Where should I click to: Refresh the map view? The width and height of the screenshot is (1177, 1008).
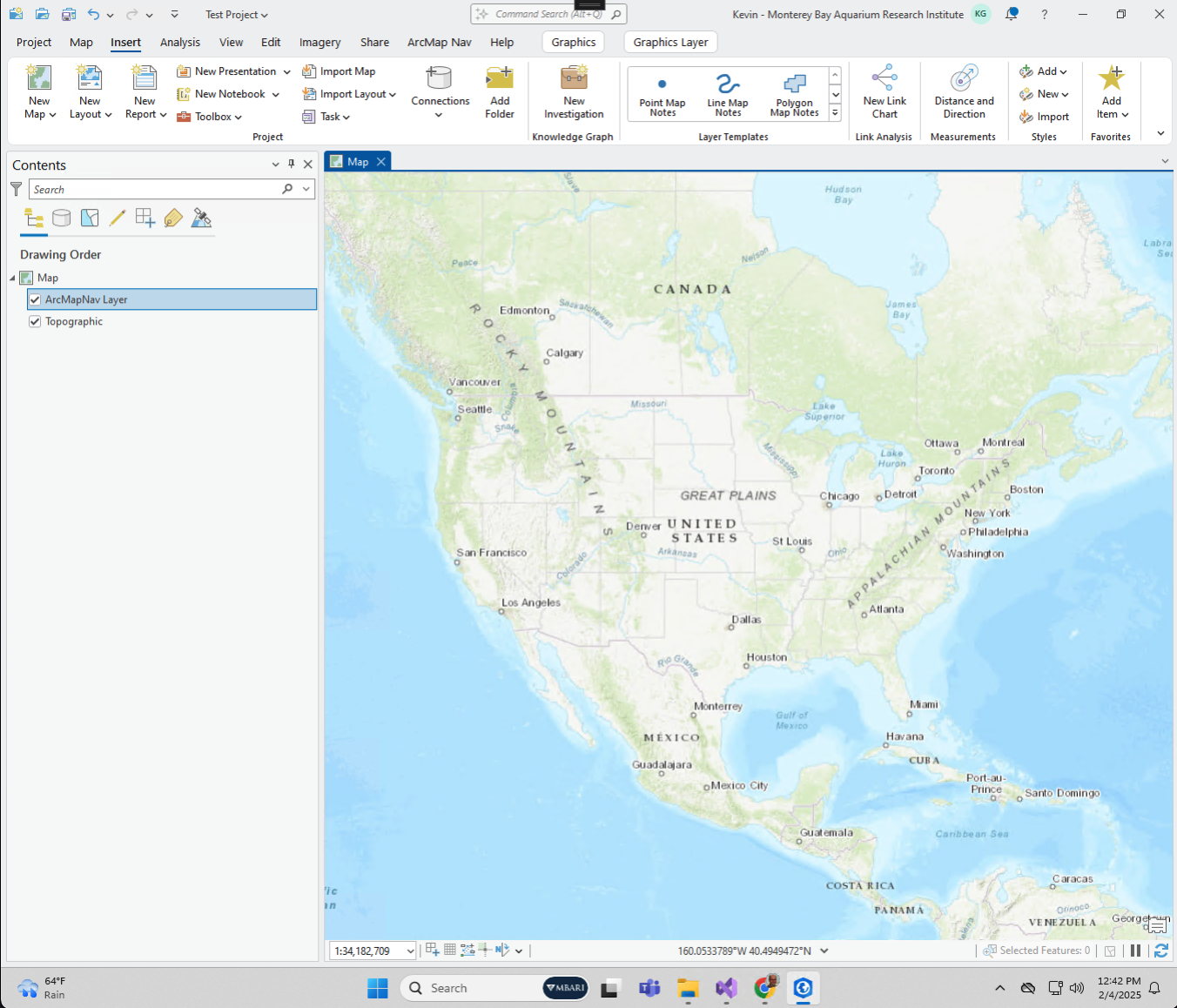pyautogui.click(x=1160, y=951)
